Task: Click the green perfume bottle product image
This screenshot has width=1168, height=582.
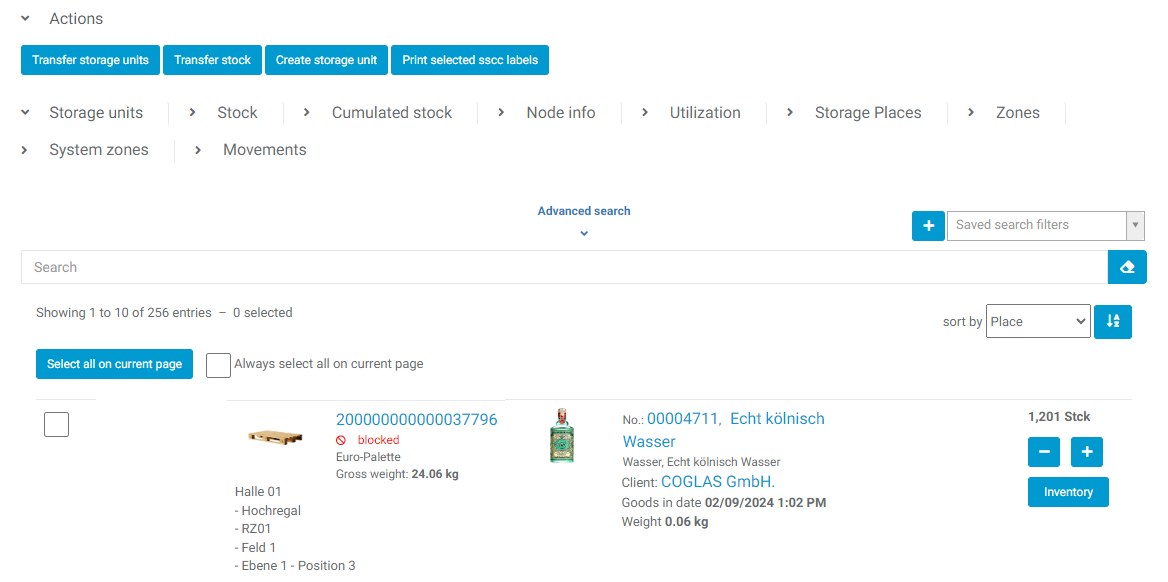Action: pos(562,436)
